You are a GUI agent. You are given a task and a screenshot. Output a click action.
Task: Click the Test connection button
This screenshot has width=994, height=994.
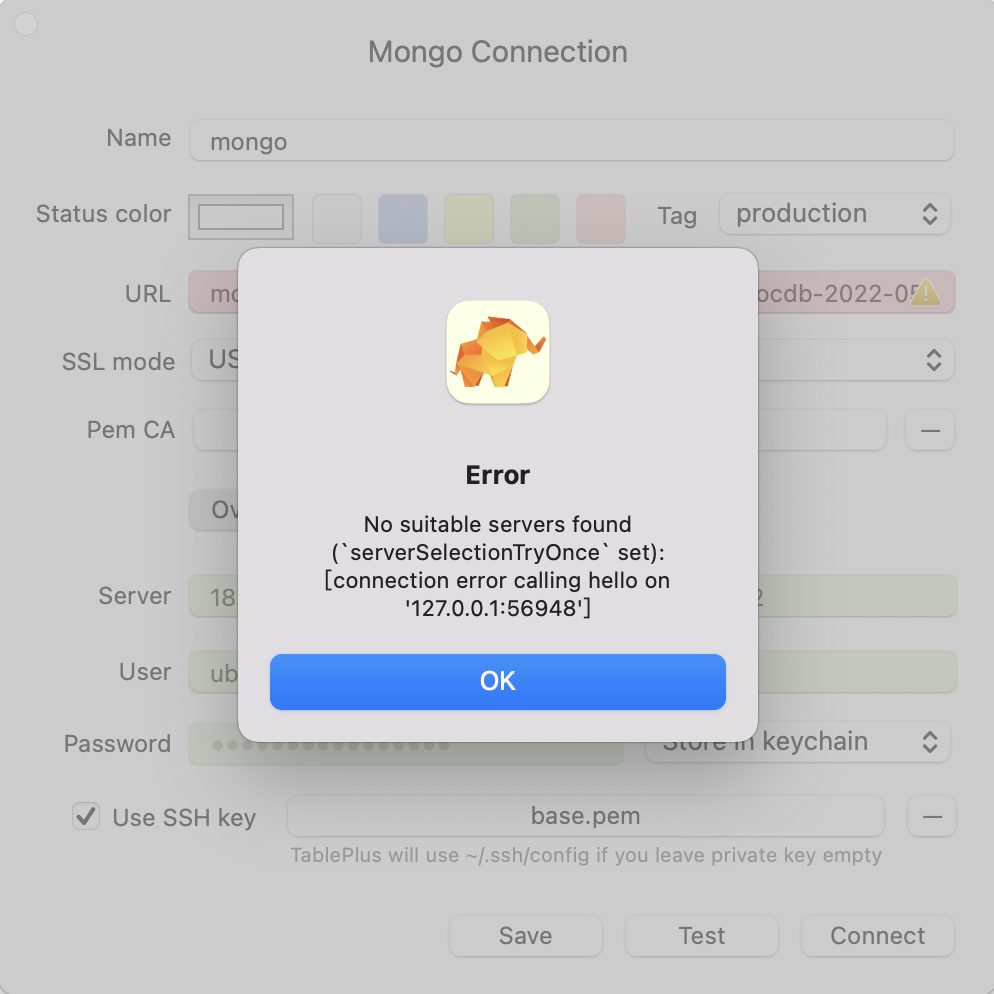[701, 936]
